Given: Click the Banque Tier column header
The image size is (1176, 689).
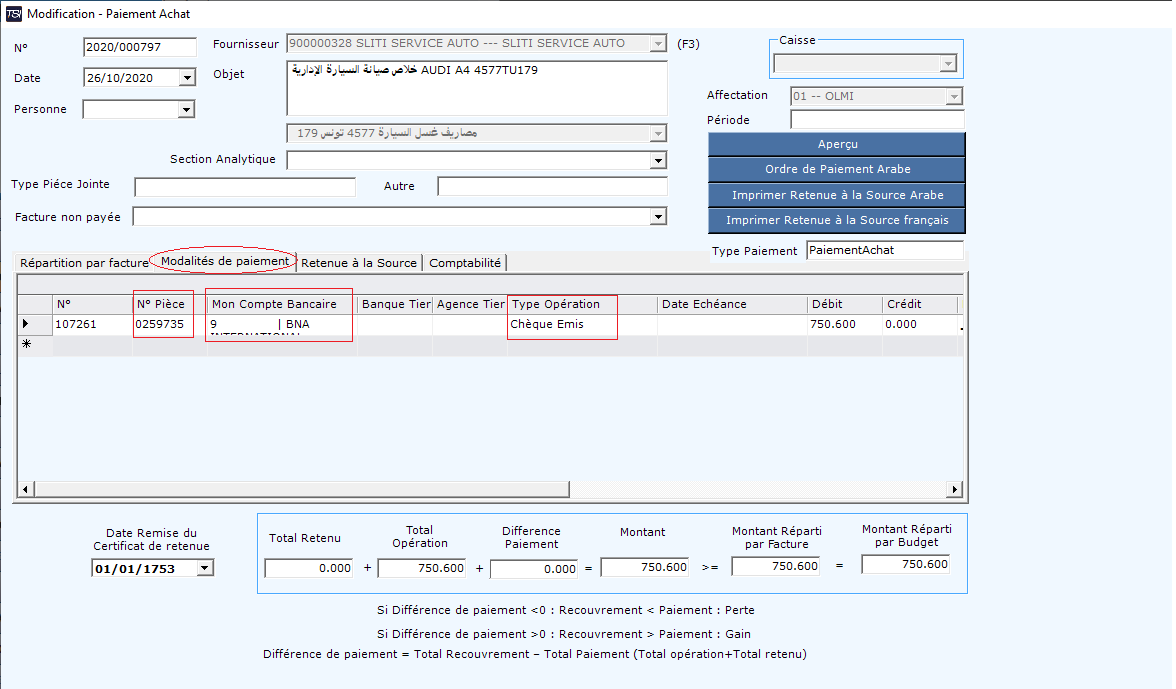Looking at the screenshot, I should click(x=395, y=304).
